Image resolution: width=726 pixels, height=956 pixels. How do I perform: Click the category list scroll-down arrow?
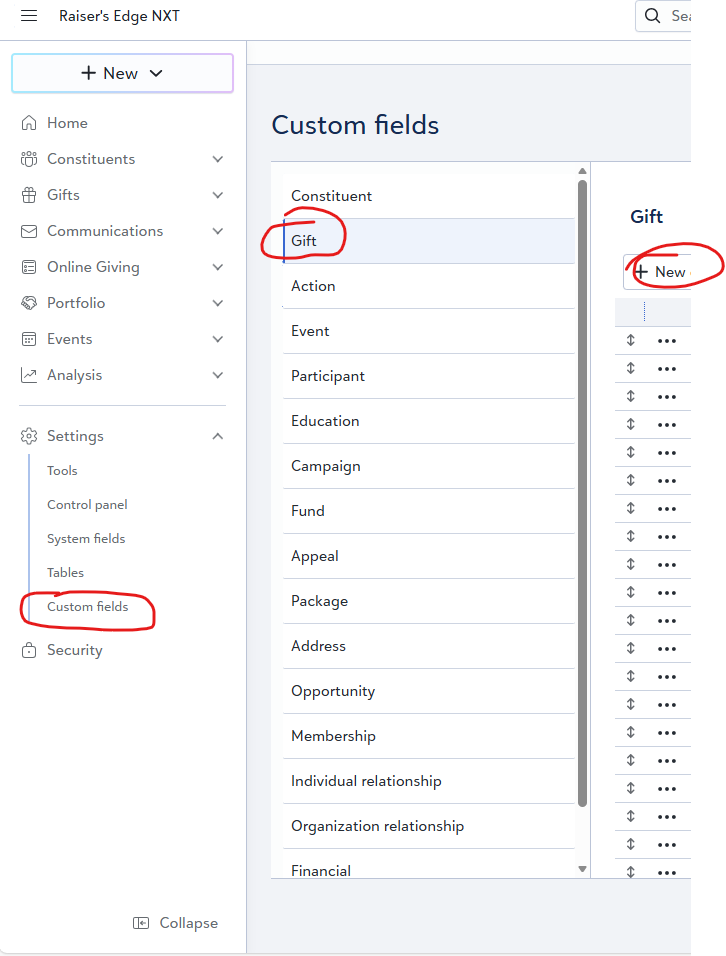pyautogui.click(x=582, y=869)
